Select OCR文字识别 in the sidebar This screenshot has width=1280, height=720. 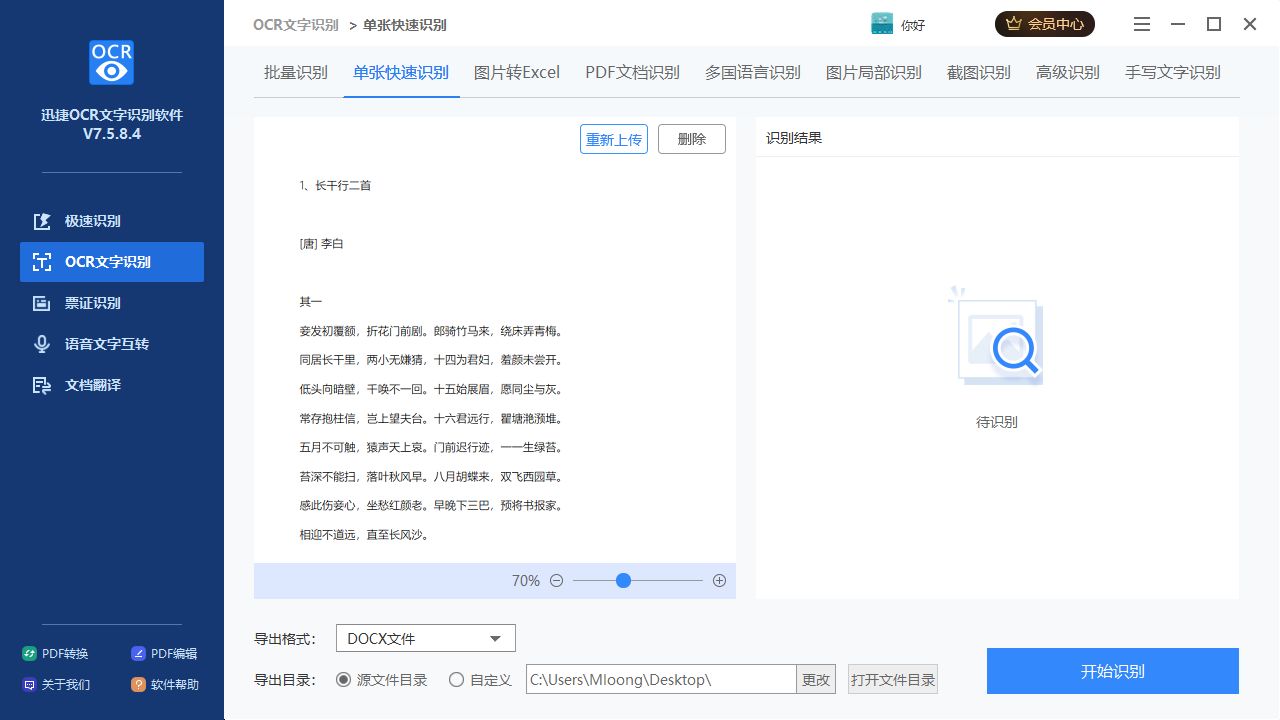(x=112, y=262)
